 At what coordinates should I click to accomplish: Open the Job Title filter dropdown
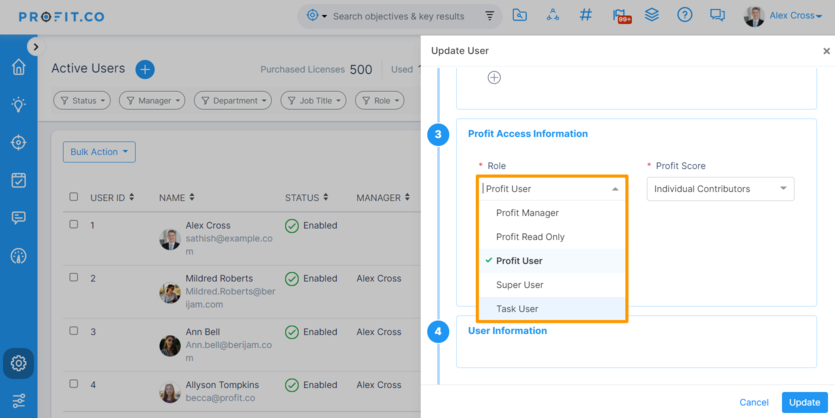tap(313, 101)
